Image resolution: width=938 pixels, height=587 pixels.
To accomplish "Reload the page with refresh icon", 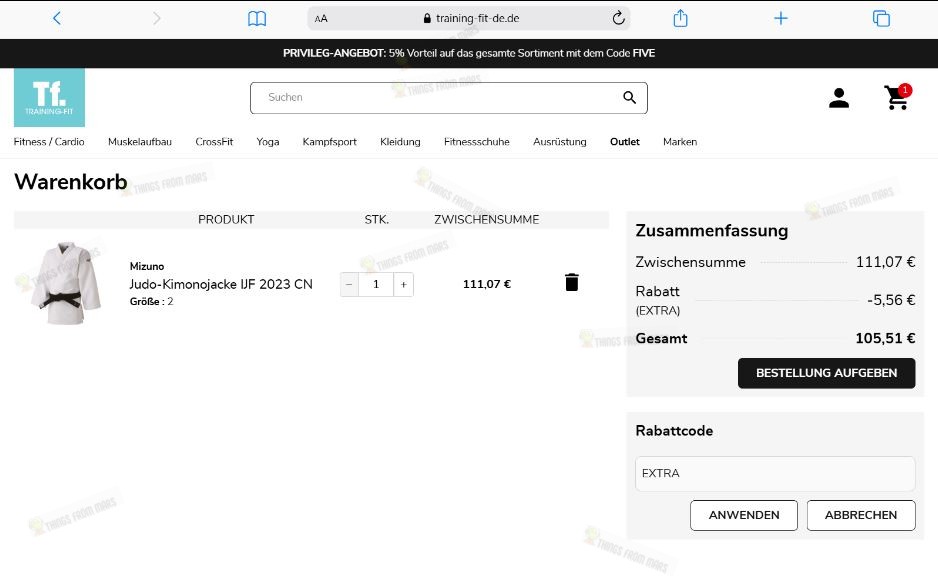I will 618,18.
